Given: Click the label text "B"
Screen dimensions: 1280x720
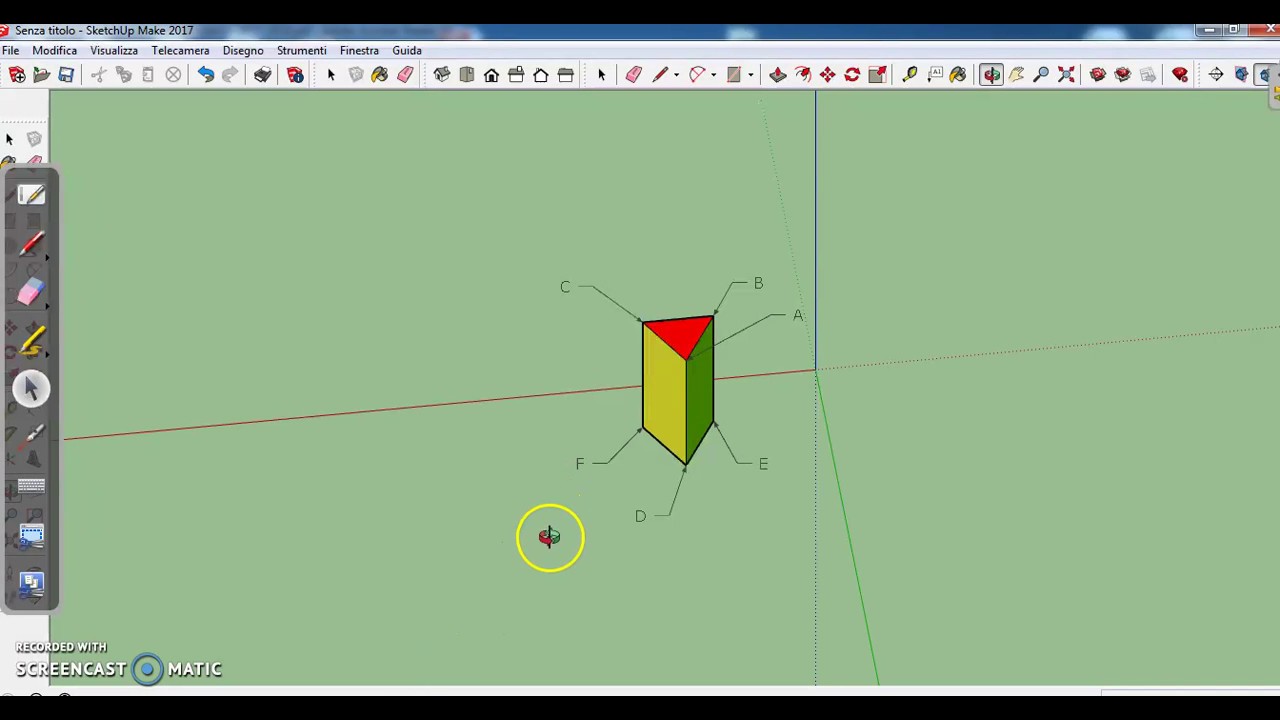Looking at the screenshot, I should 758,283.
